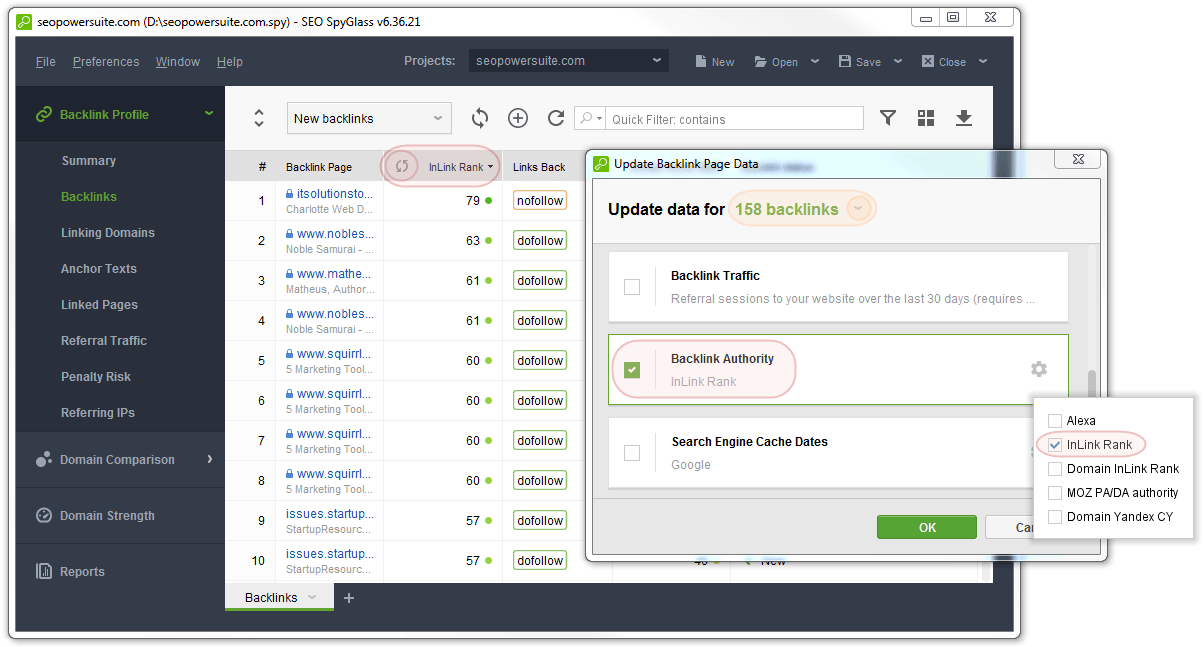Click the filter funnel icon
The height and width of the screenshot is (647, 1203).
point(887,118)
